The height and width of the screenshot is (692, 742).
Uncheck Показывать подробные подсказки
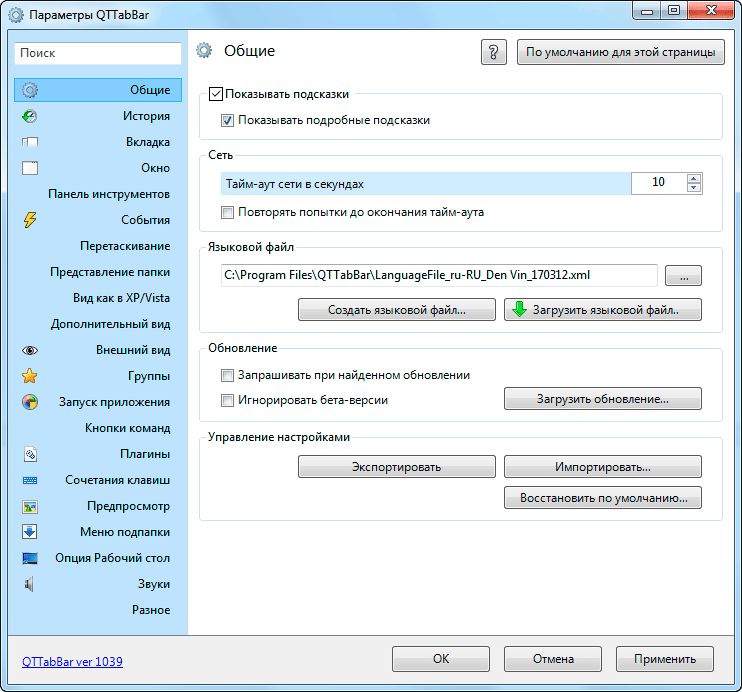[227, 120]
